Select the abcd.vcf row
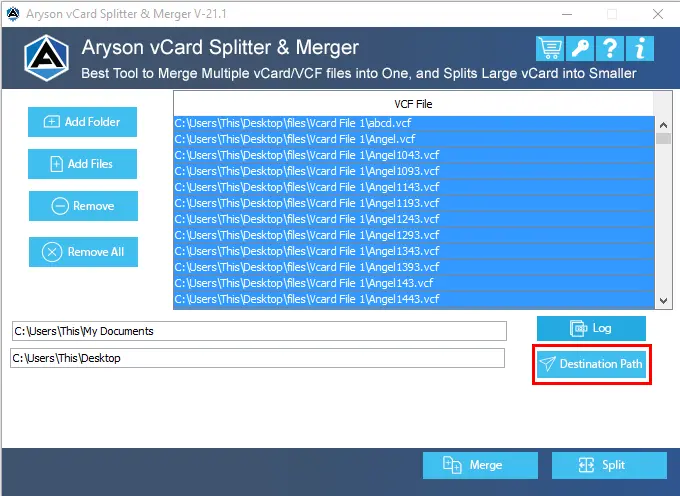Screen dimensions: 680x496 (x=414, y=123)
